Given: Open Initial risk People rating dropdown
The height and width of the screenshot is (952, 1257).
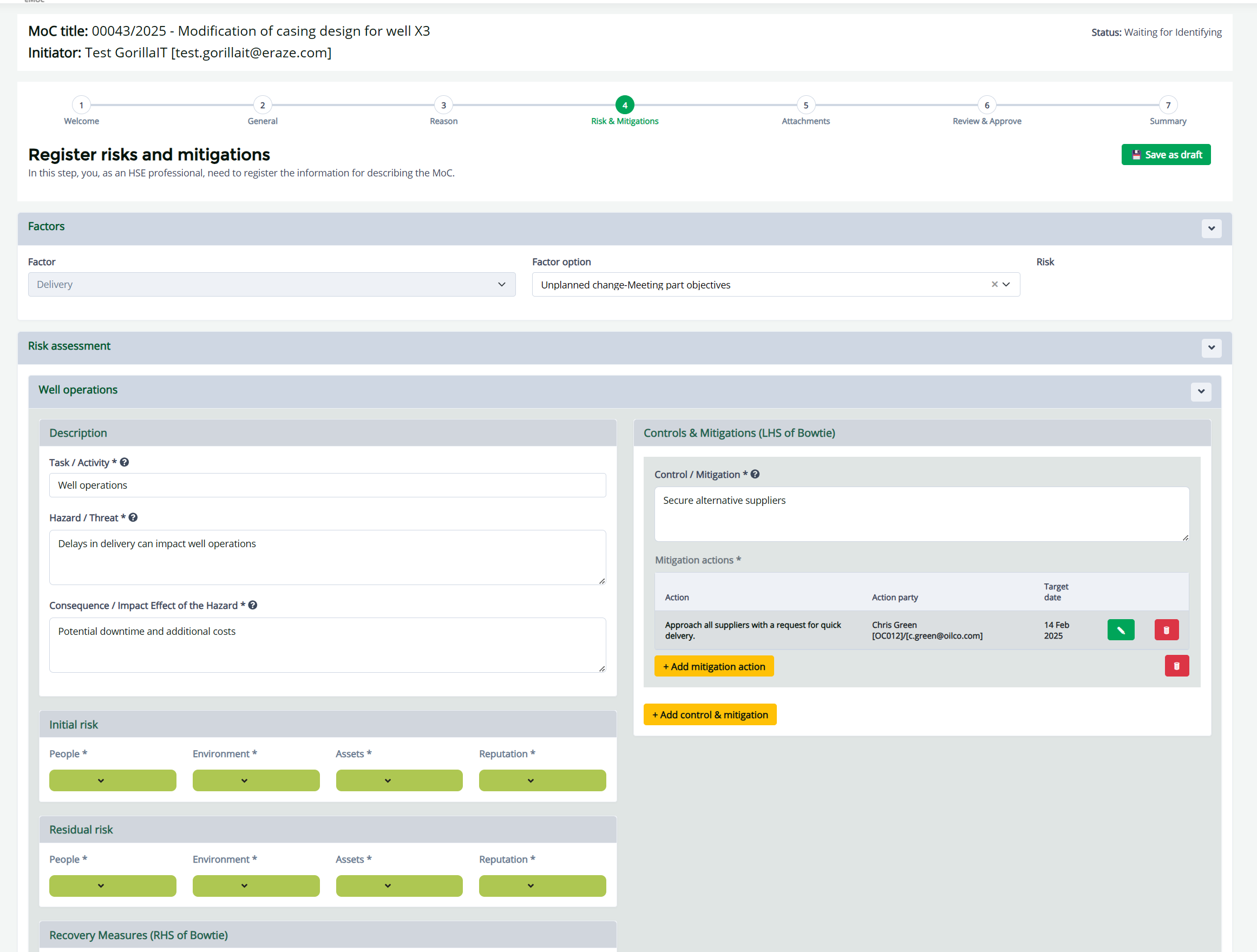Looking at the screenshot, I should 113,780.
